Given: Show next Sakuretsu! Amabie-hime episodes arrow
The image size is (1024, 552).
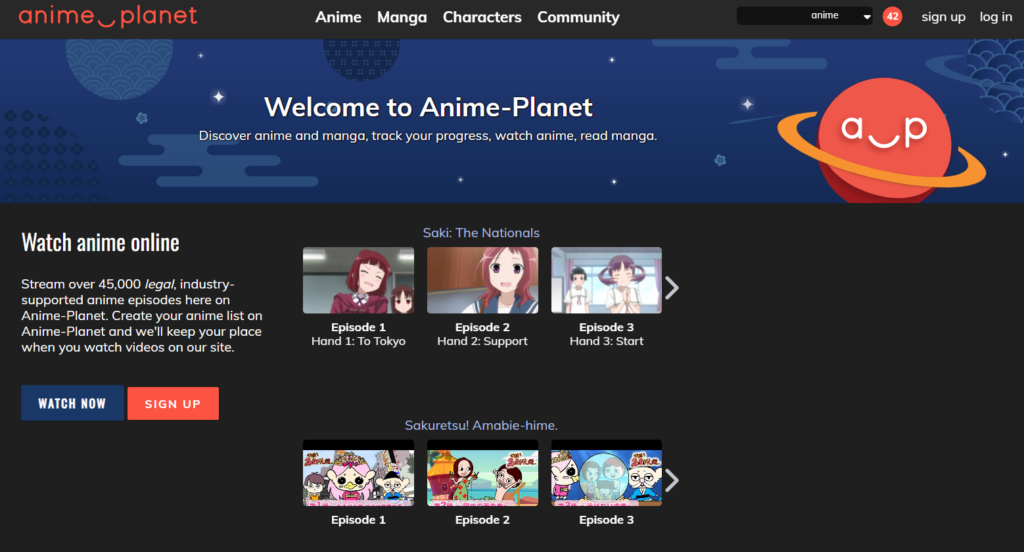Looking at the screenshot, I should coord(672,480).
